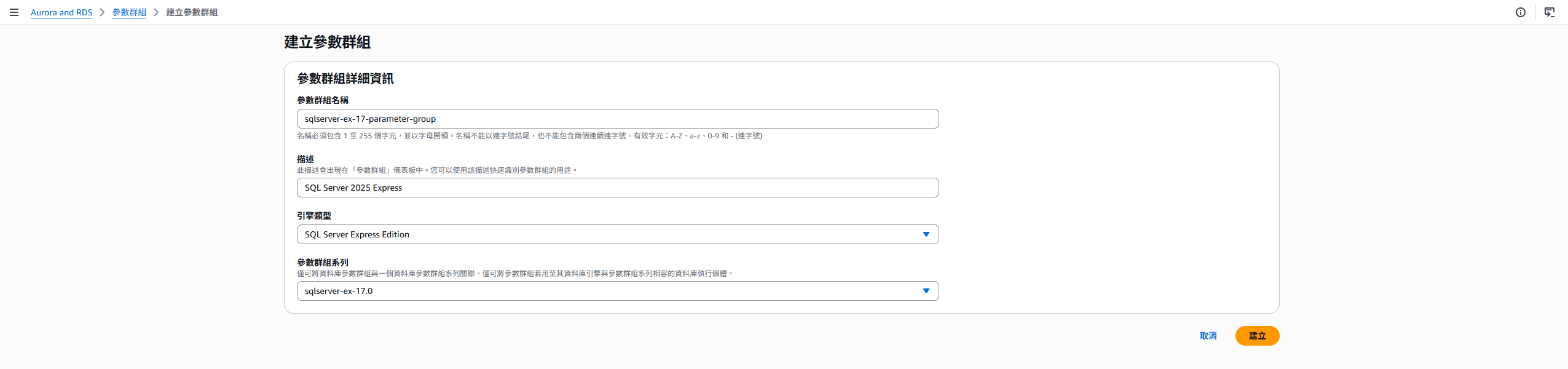
Task: Edit the description field SQL Server 2025 Express
Action: click(x=618, y=188)
